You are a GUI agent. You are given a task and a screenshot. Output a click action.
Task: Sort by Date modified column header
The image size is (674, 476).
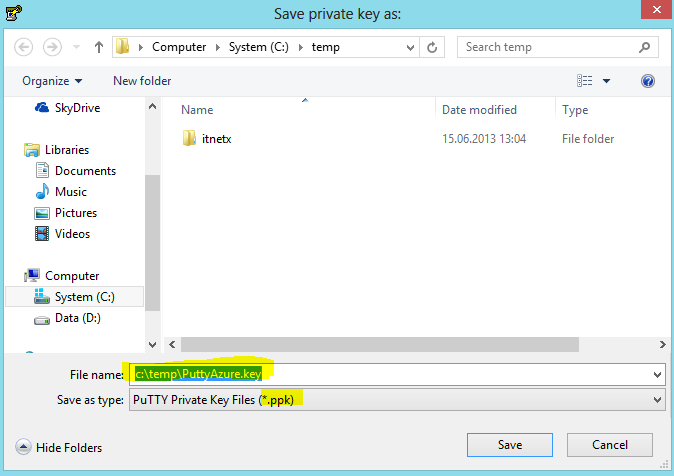(479, 110)
